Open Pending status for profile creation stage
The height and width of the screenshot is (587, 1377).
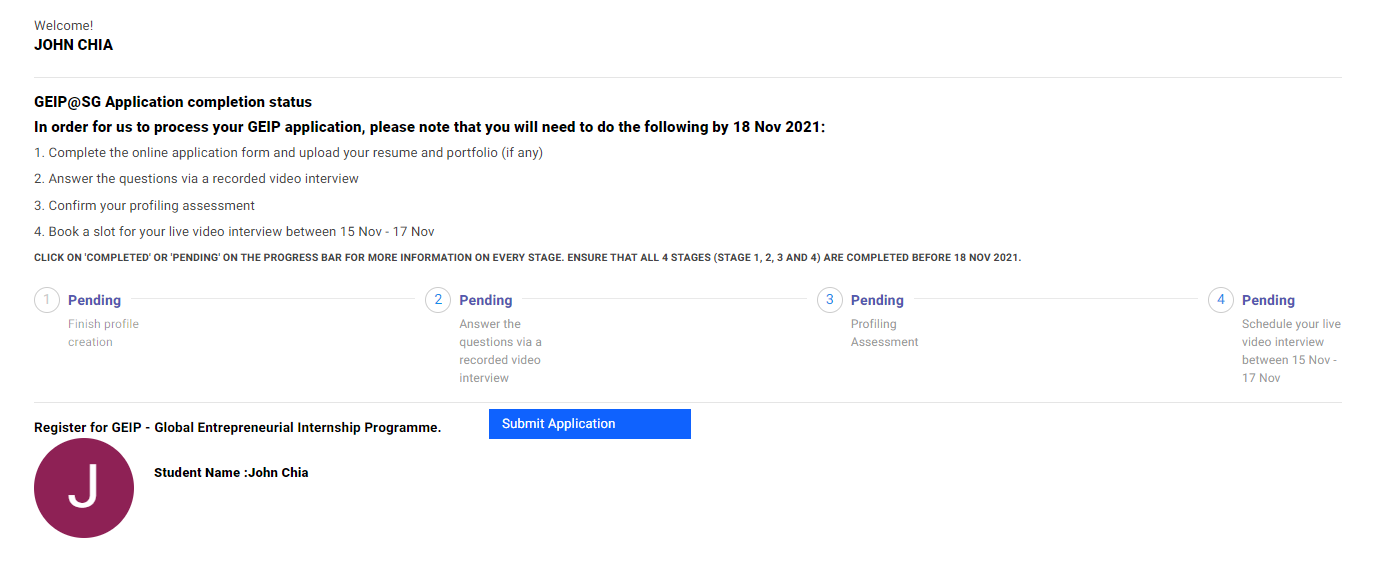94,300
